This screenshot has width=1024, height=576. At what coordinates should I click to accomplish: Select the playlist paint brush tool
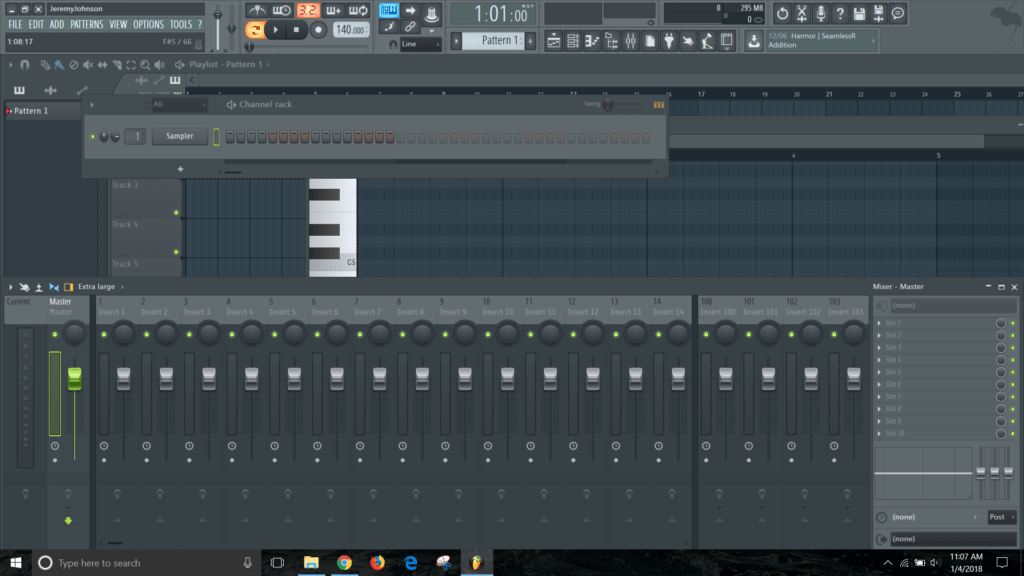coord(59,65)
